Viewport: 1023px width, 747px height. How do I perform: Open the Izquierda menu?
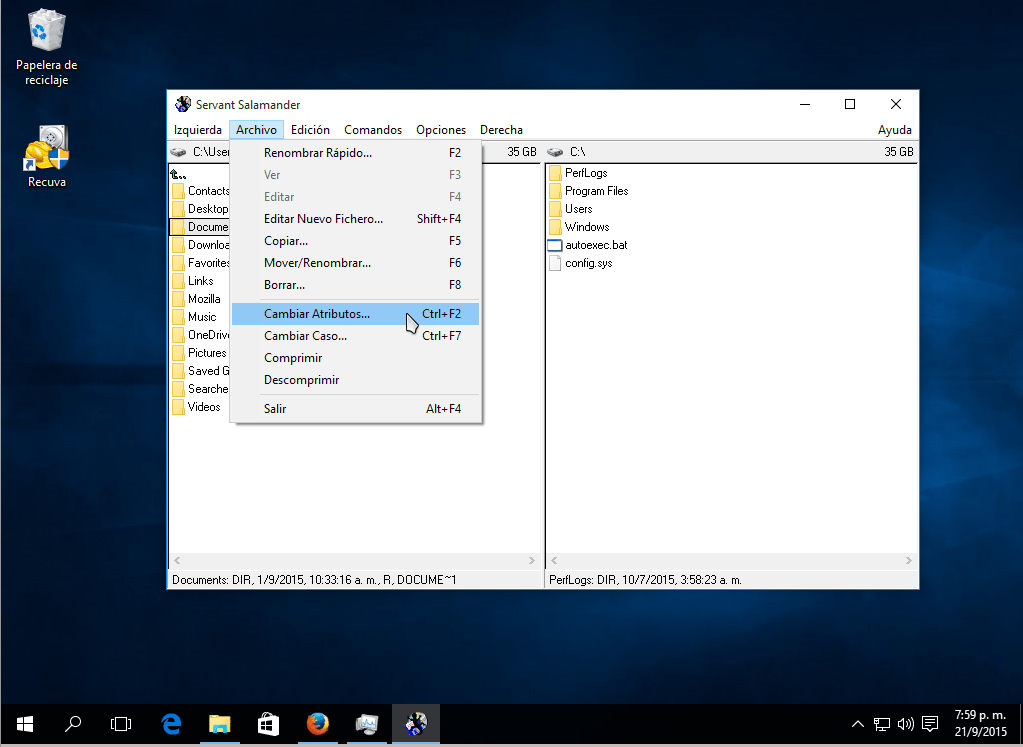pyautogui.click(x=198, y=130)
